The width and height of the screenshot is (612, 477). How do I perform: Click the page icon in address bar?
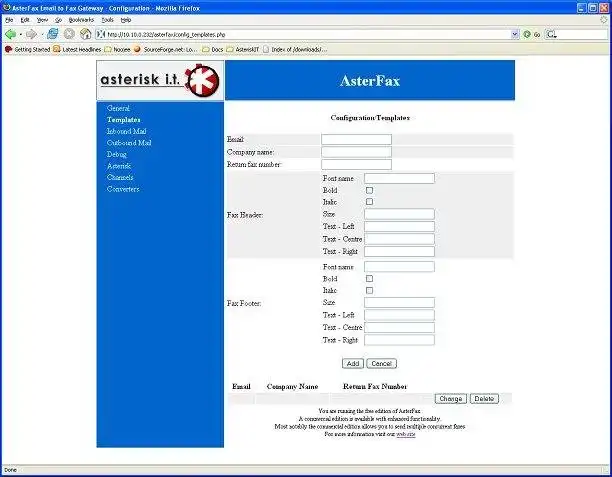click(101, 34)
